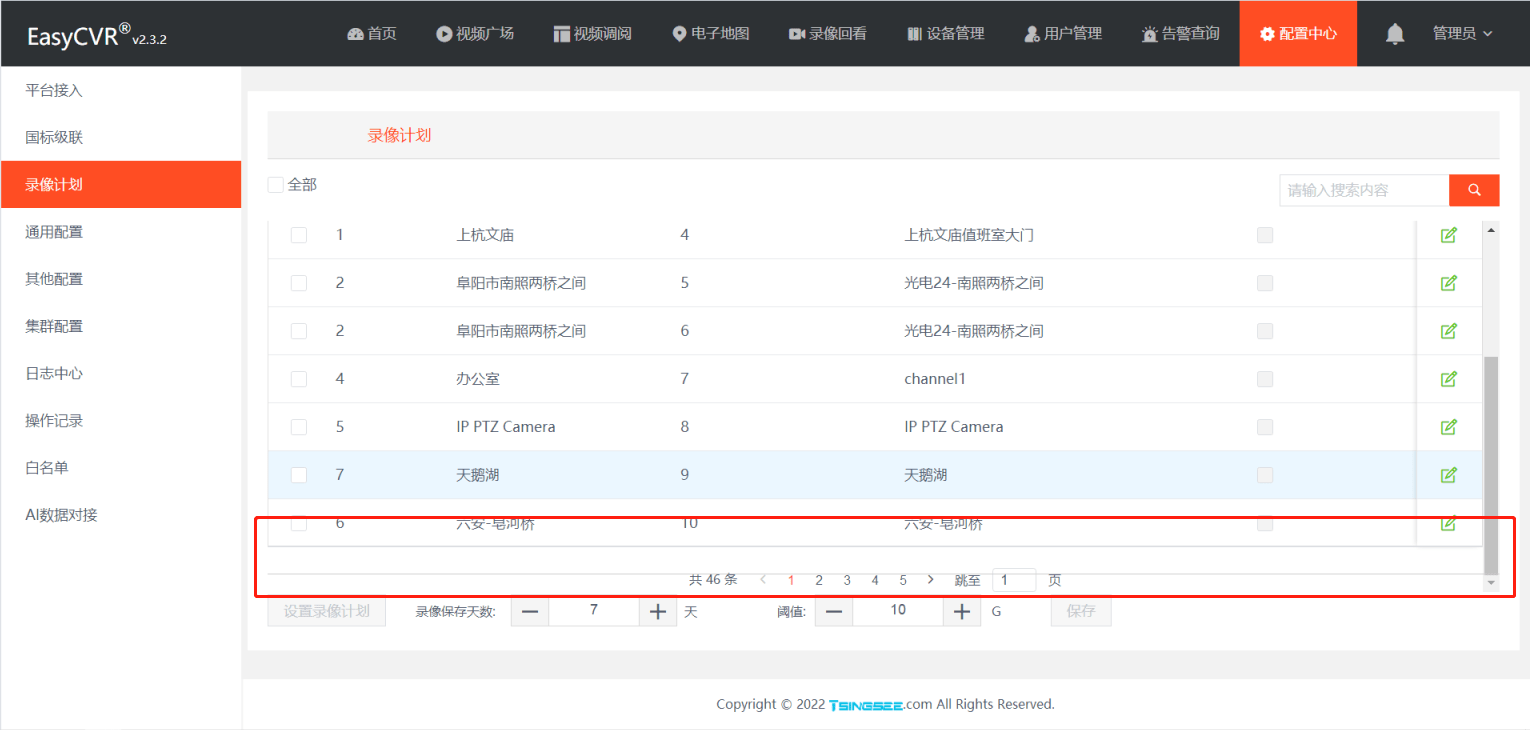Click the recording retention days value field
The image size is (1530, 730).
pos(594,611)
